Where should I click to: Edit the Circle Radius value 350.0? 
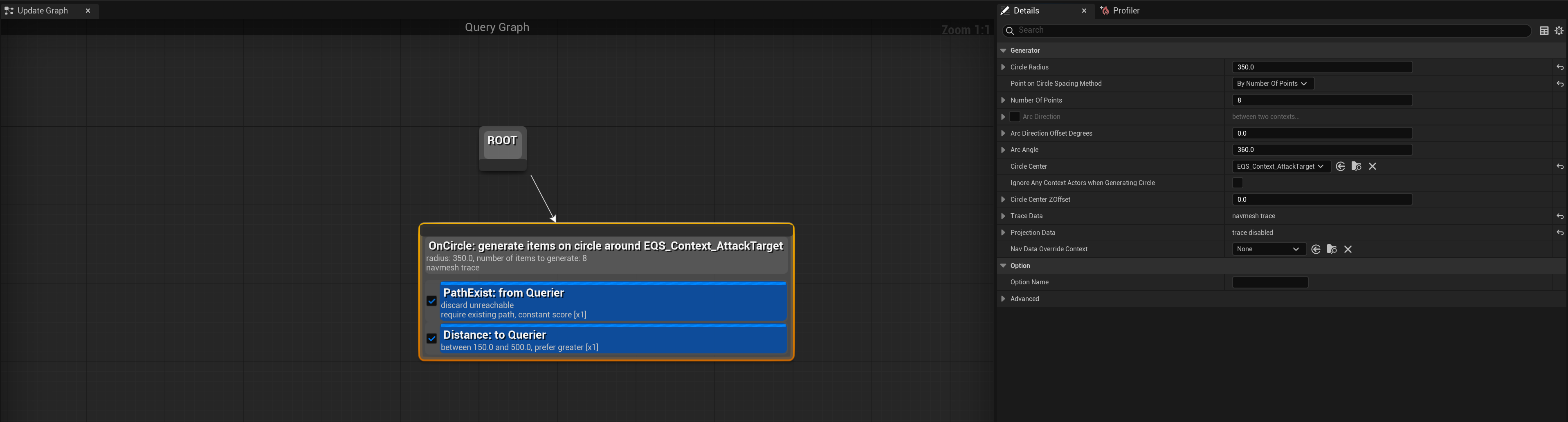[x=1322, y=67]
